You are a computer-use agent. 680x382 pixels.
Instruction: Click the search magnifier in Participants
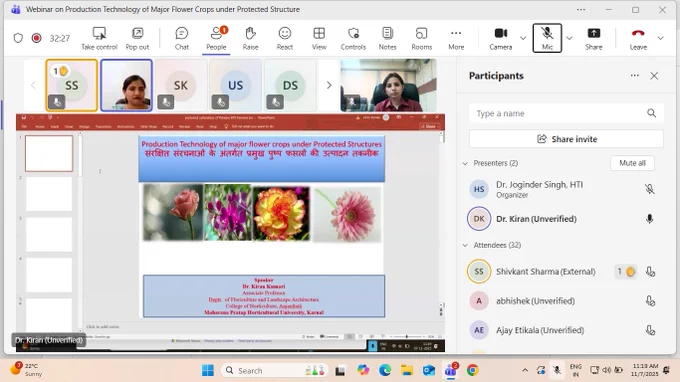click(x=651, y=113)
